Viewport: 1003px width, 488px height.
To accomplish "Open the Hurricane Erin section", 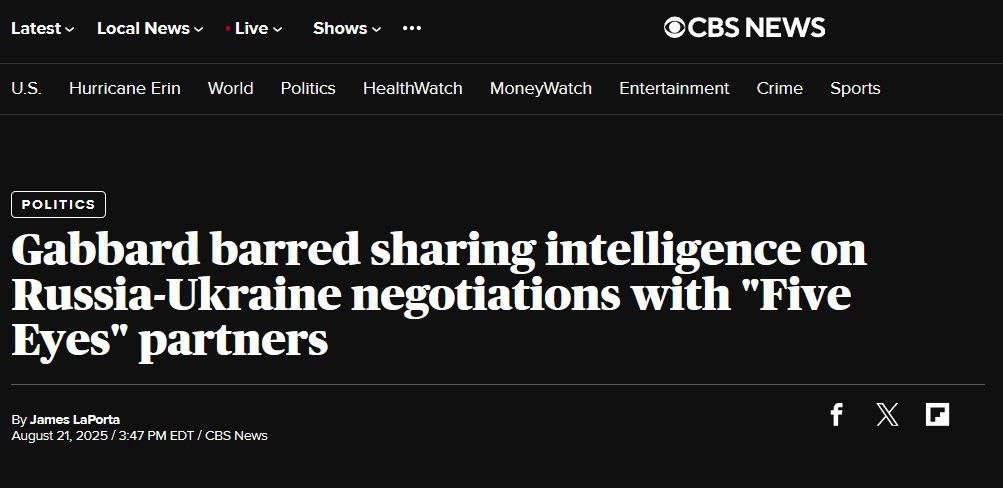I will click(125, 88).
